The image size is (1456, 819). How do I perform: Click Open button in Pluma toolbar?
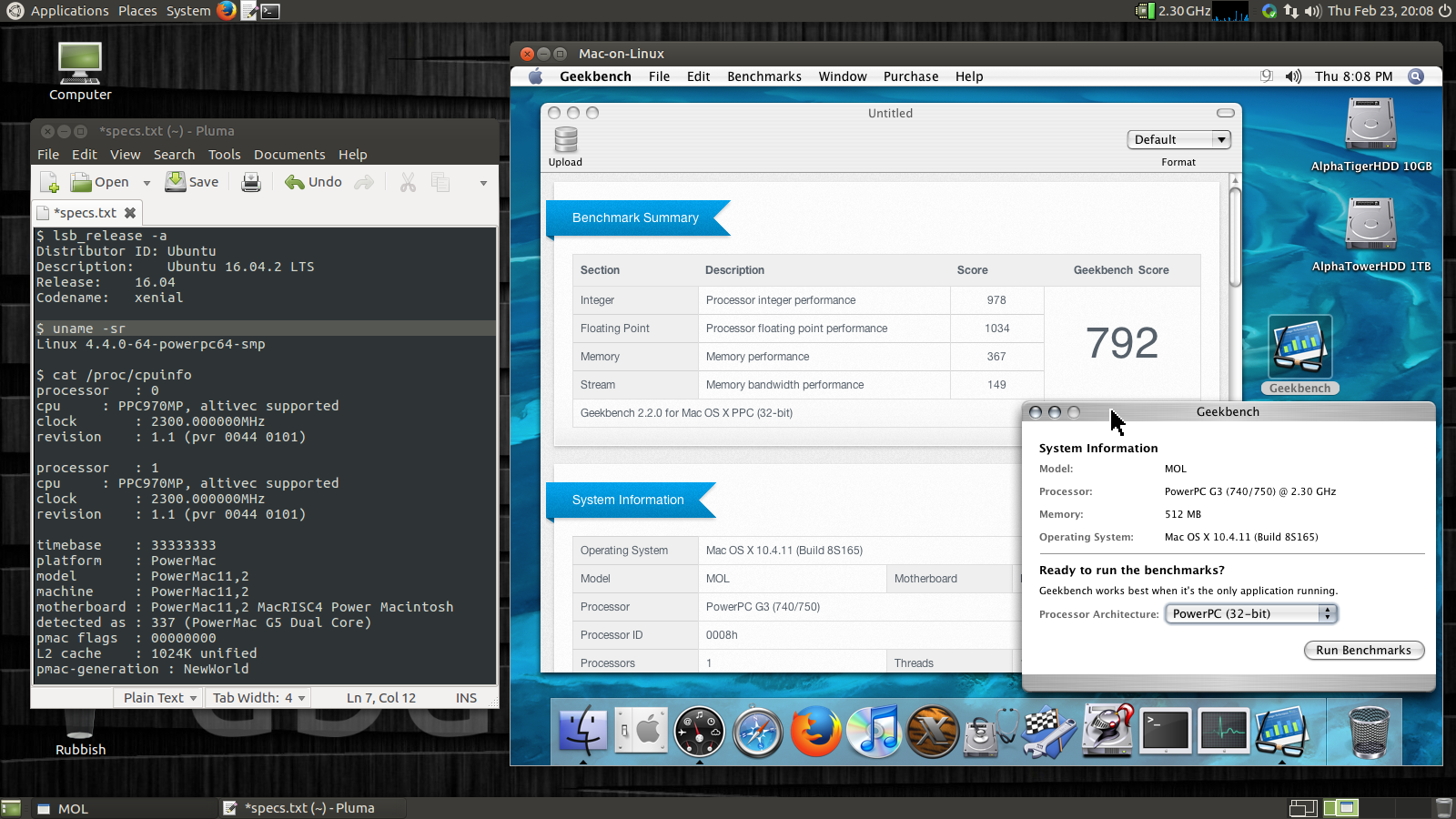[100, 182]
